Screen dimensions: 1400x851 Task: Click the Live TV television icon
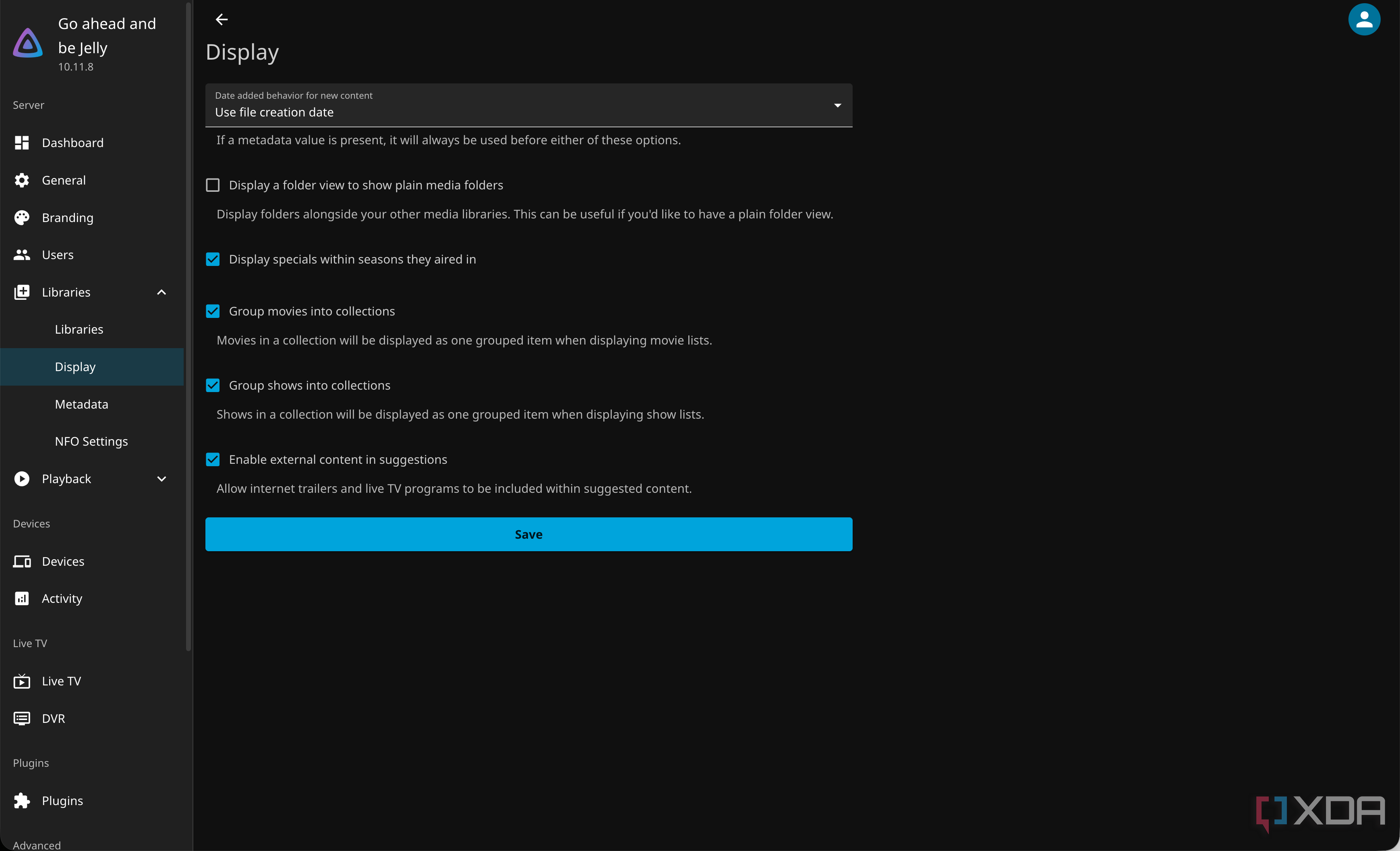(x=22, y=681)
